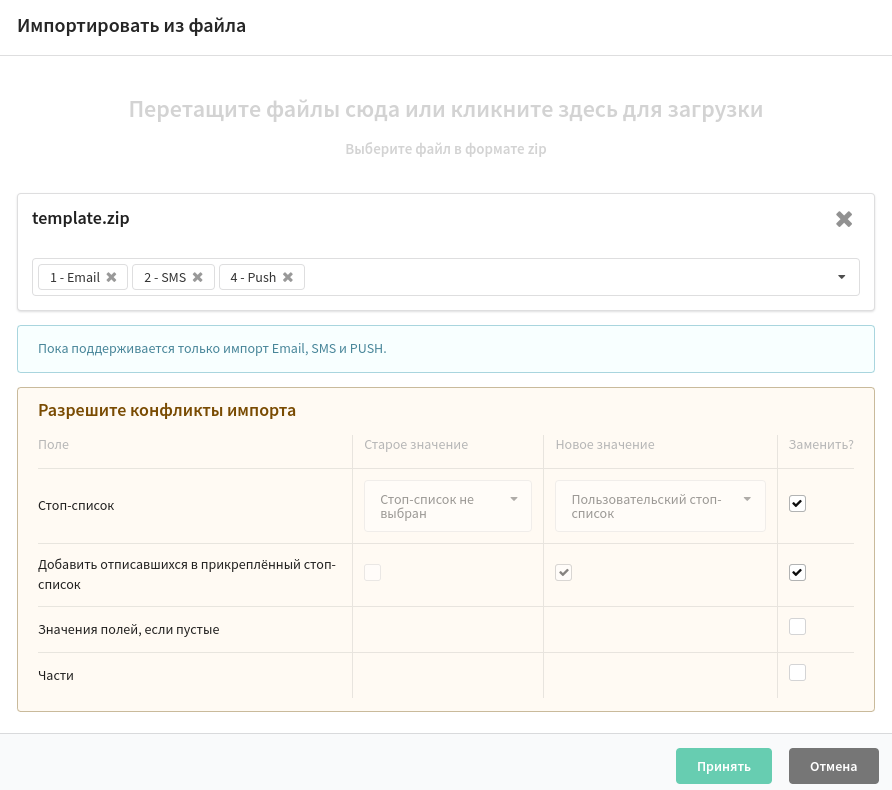Select the 4 - Push tag label
Image resolution: width=892 pixels, height=790 pixels.
click(253, 278)
